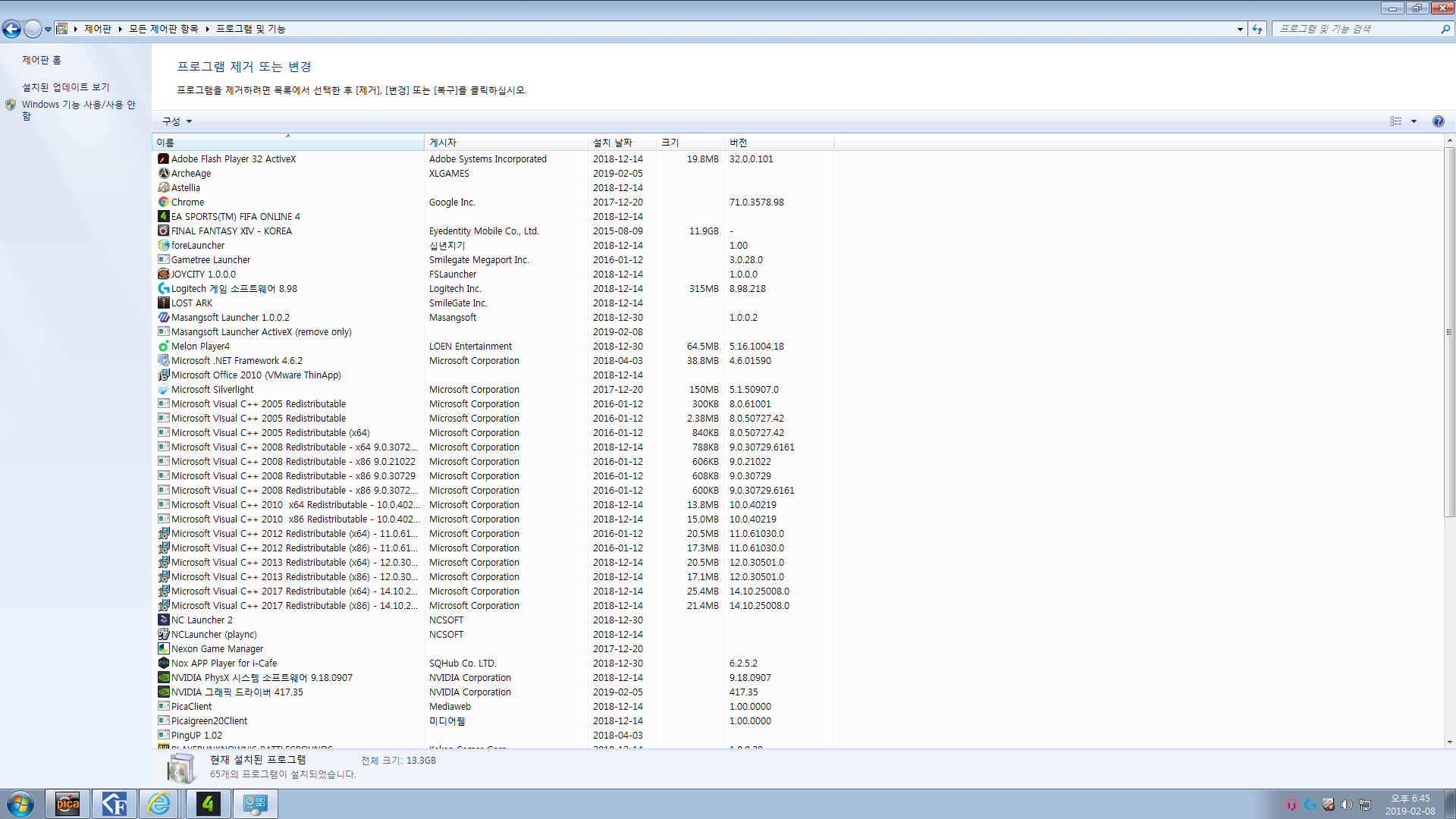Image resolution: width=1456 pixels, height=819 pixels.
Task: Open the Windows Start orb
Action: 20,804
